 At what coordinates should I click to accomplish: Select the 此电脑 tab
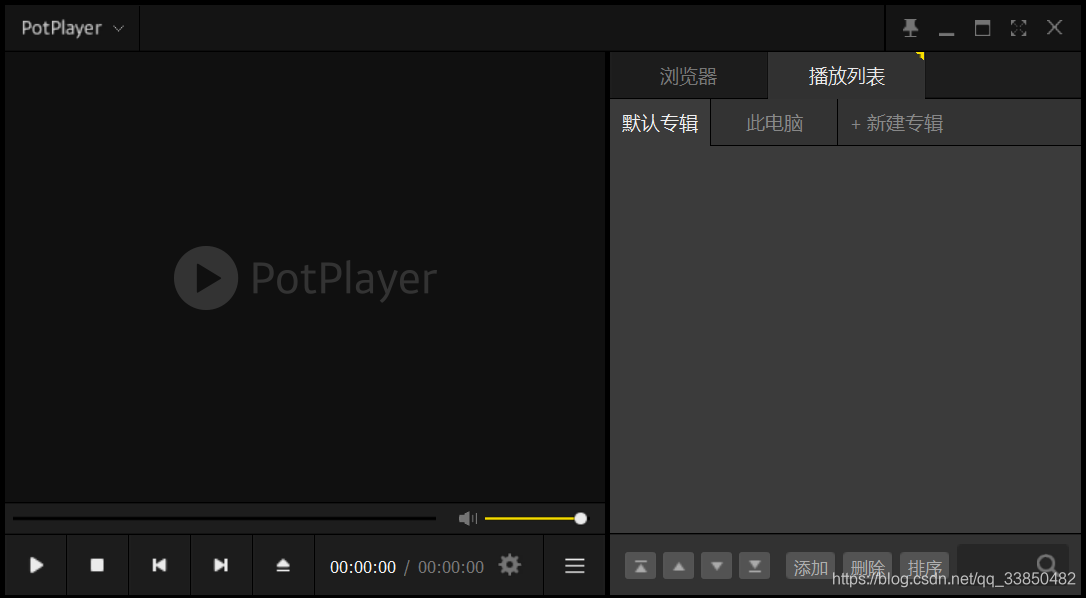[774, 123]
